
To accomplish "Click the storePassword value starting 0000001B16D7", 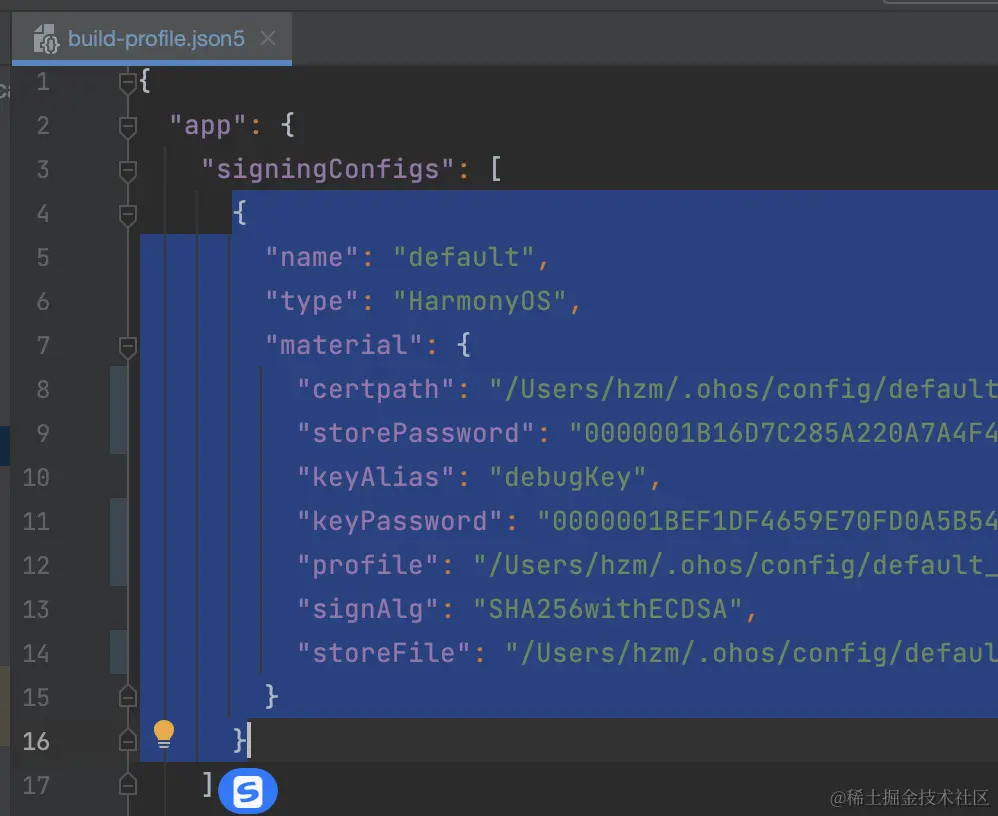I will (x=784, y=433).
